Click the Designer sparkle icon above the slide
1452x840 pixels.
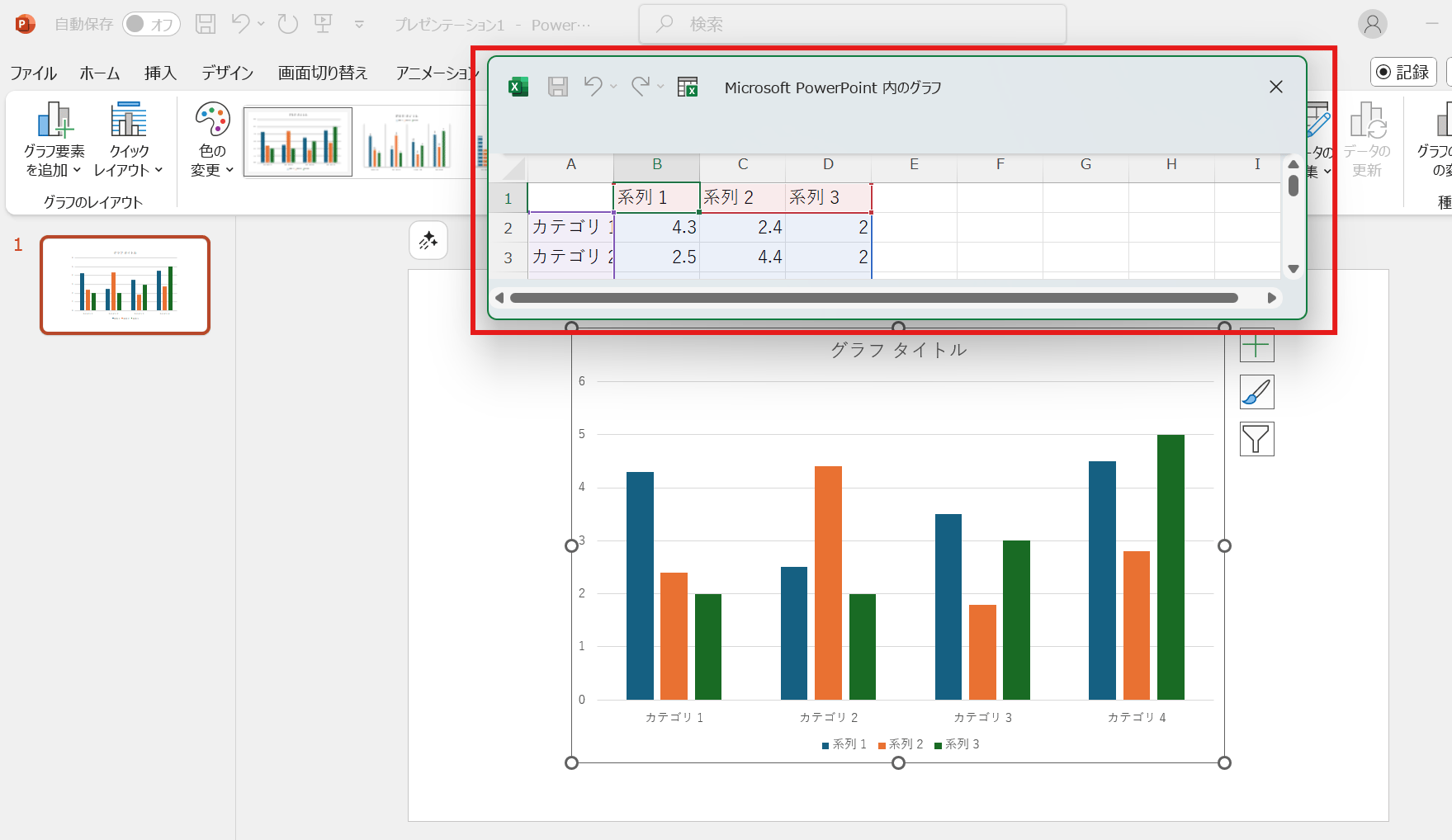point(428,241)
